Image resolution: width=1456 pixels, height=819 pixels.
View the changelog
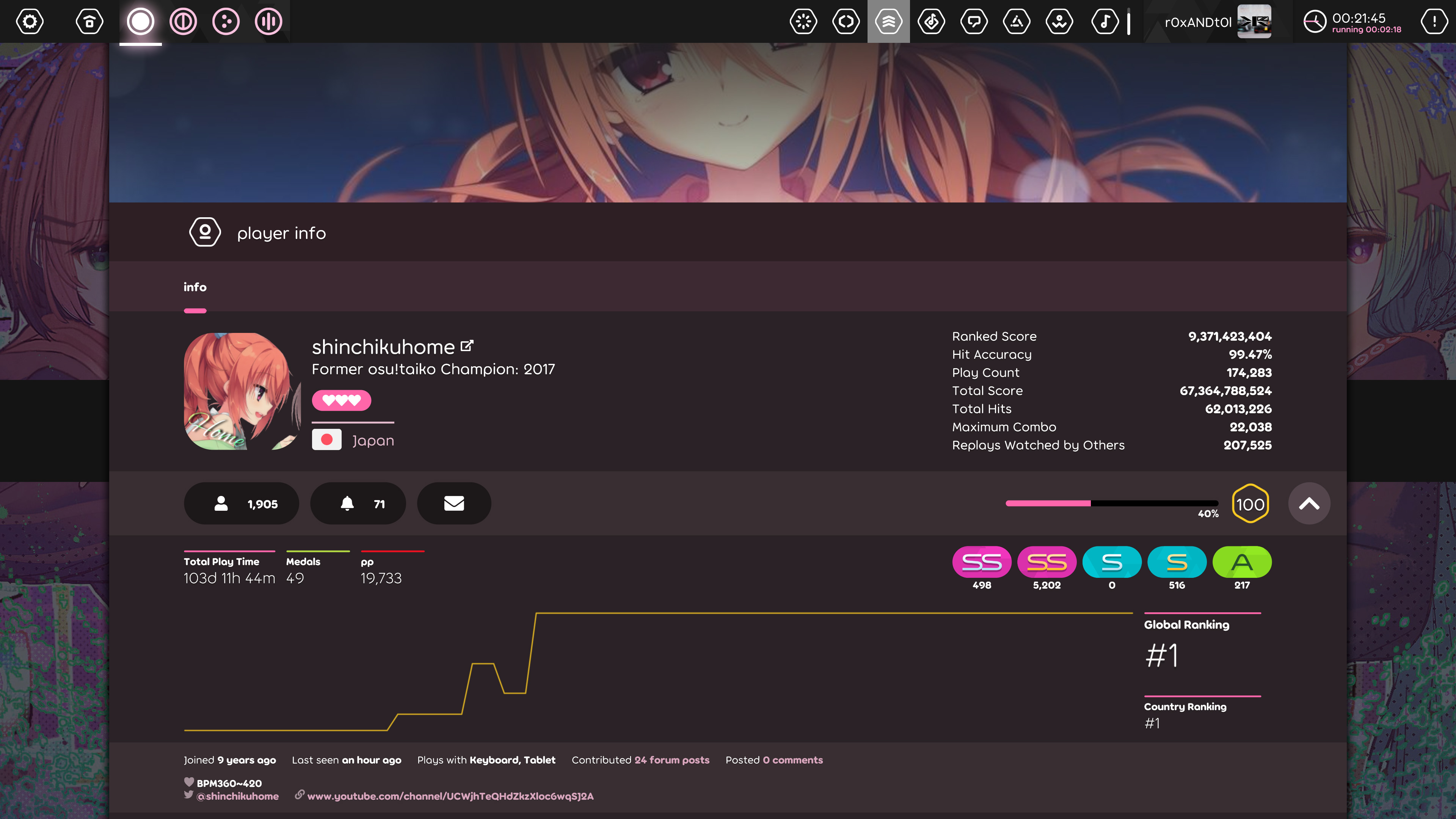tap(846, 22)
